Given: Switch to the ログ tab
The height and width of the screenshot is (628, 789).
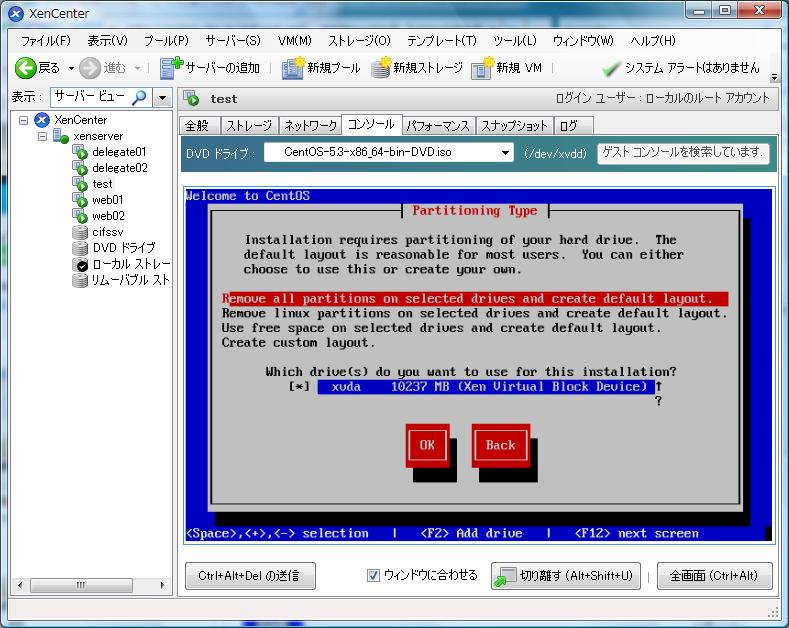Looking at the screenshot, I should (x=574, y=125).
